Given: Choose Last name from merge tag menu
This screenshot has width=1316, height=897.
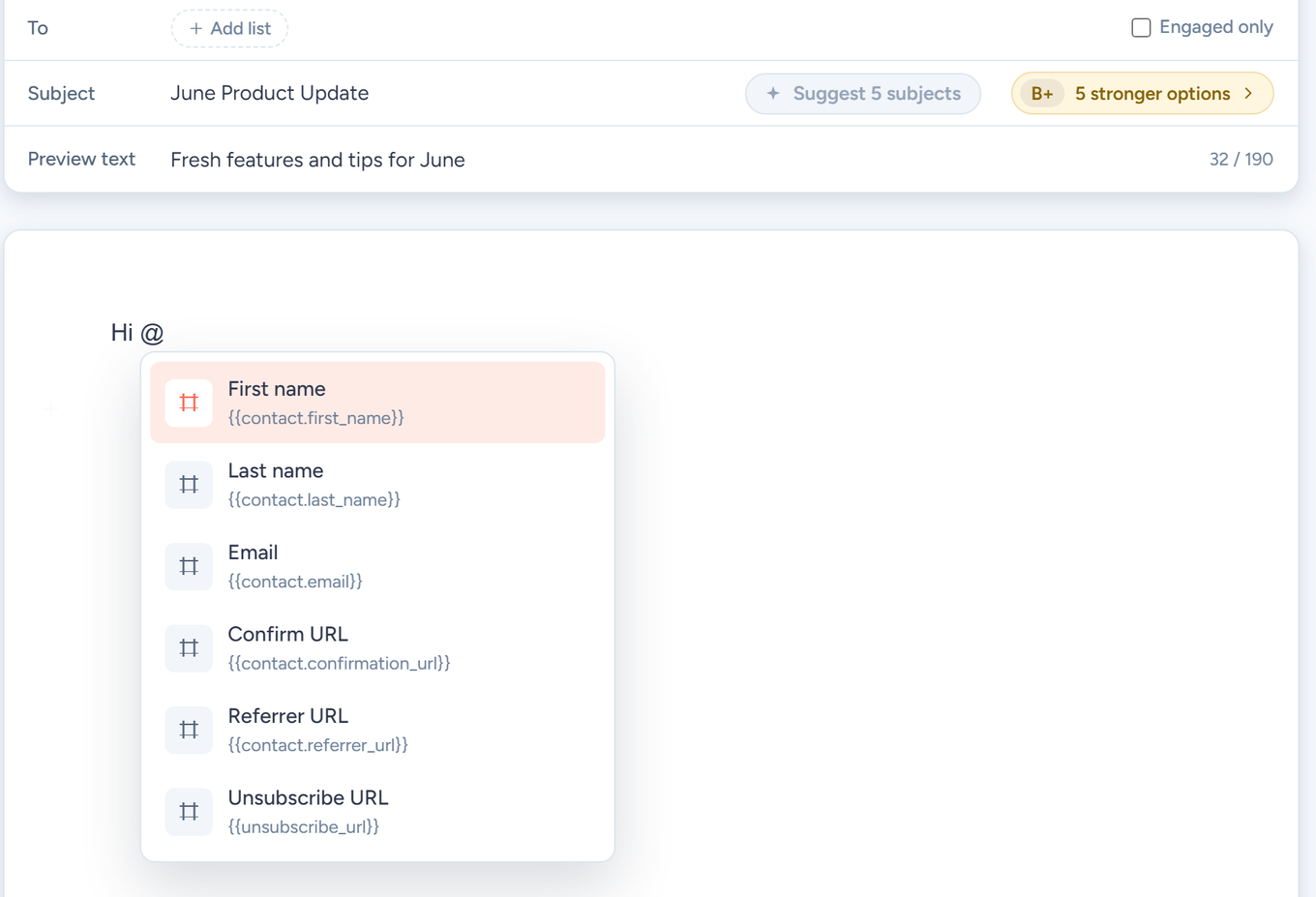Looking at the screenshot, I should coord(377,485).
